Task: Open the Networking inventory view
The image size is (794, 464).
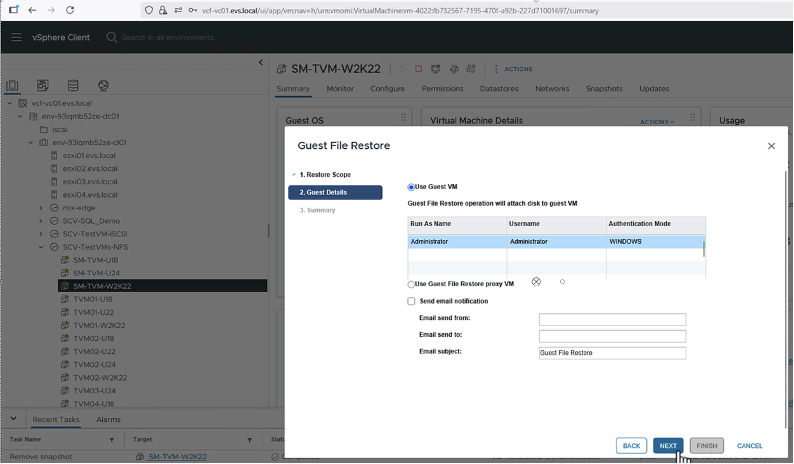Action: coord(103,86)
